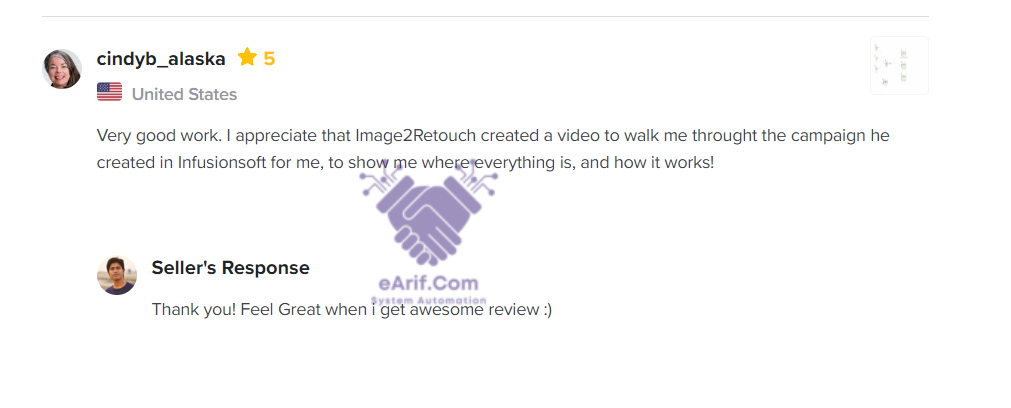Click the right circuit nodes on handshake logo
The width and height of the screenshot is (1011, 408).
click(476, 179)
